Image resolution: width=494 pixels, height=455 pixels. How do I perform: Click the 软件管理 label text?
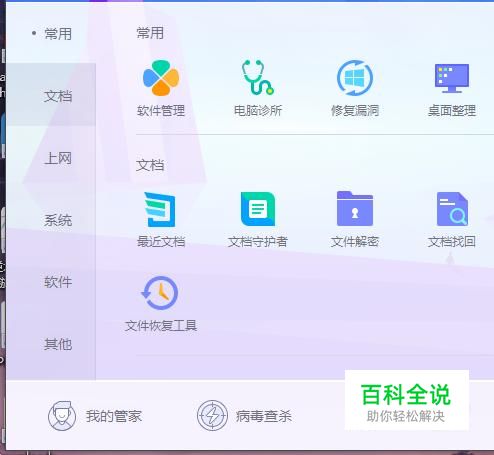161,111
